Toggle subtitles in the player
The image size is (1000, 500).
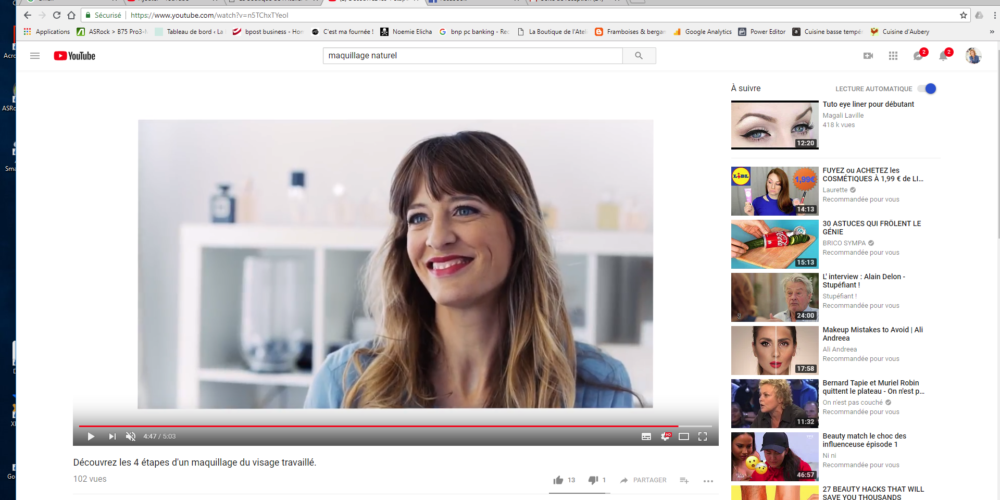[x=646, y=437]
